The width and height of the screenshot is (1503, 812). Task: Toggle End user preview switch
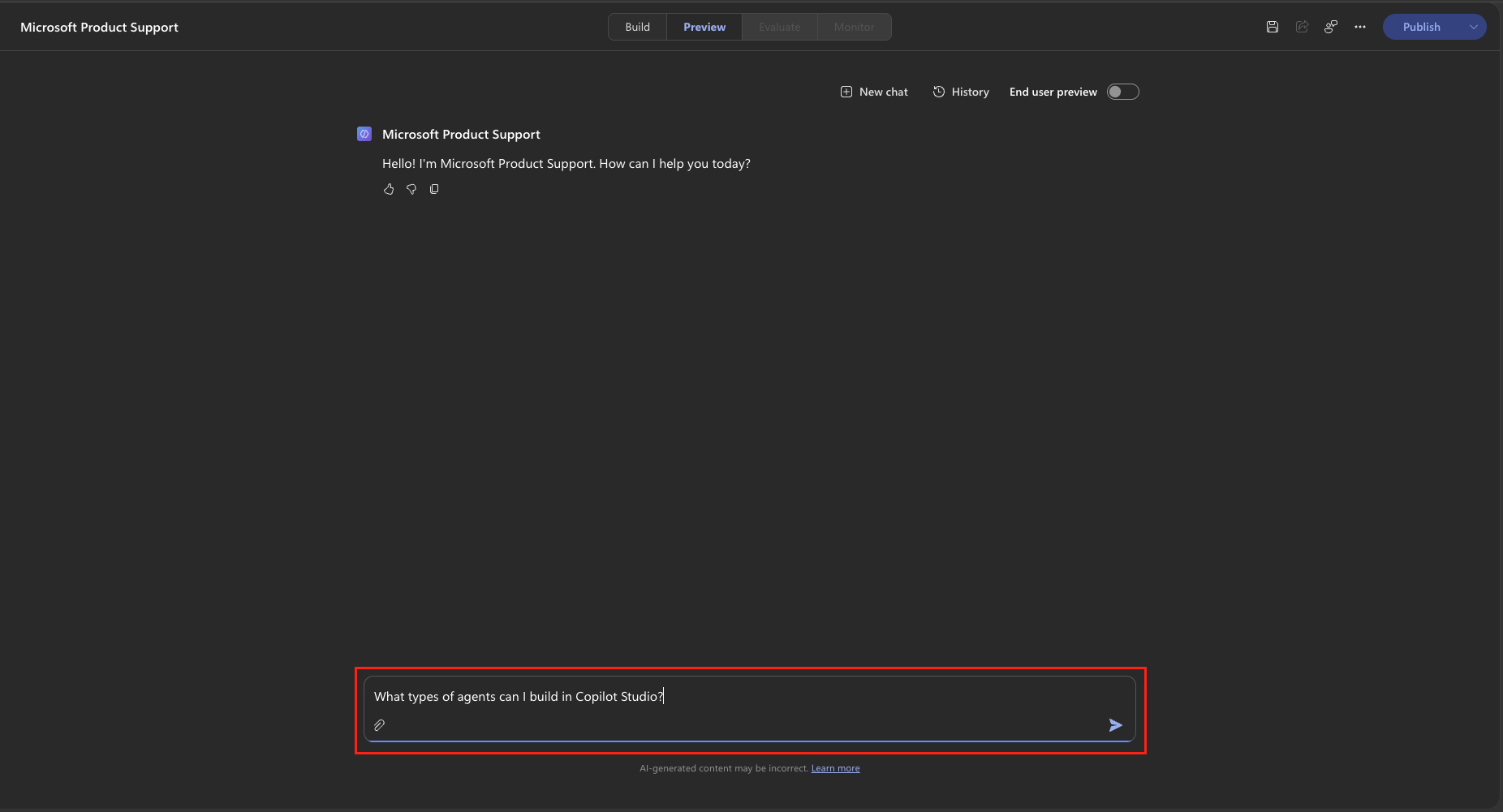(1123, 92)
